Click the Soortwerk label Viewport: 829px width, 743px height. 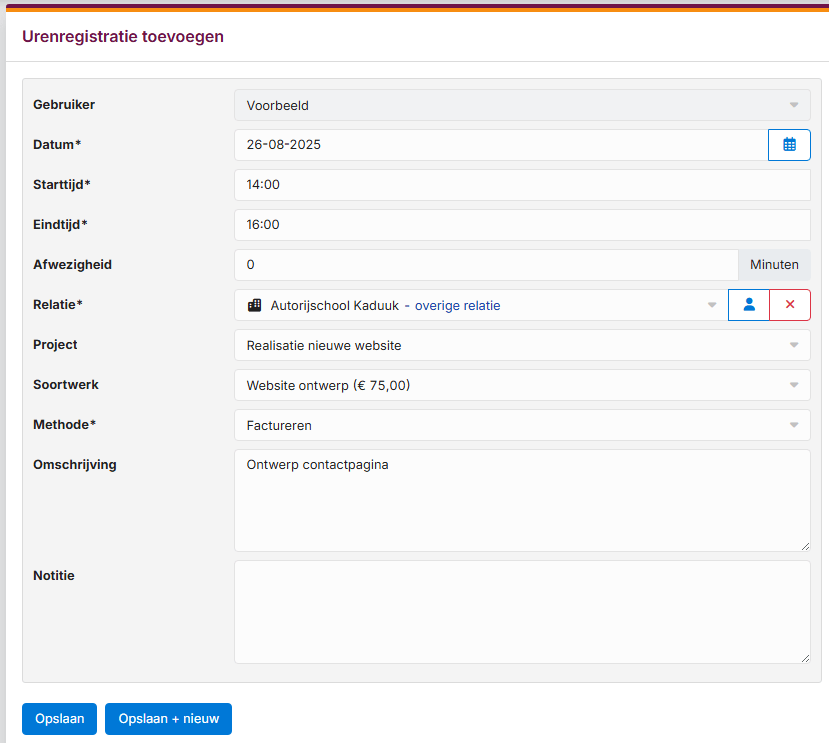pos(66,384)
